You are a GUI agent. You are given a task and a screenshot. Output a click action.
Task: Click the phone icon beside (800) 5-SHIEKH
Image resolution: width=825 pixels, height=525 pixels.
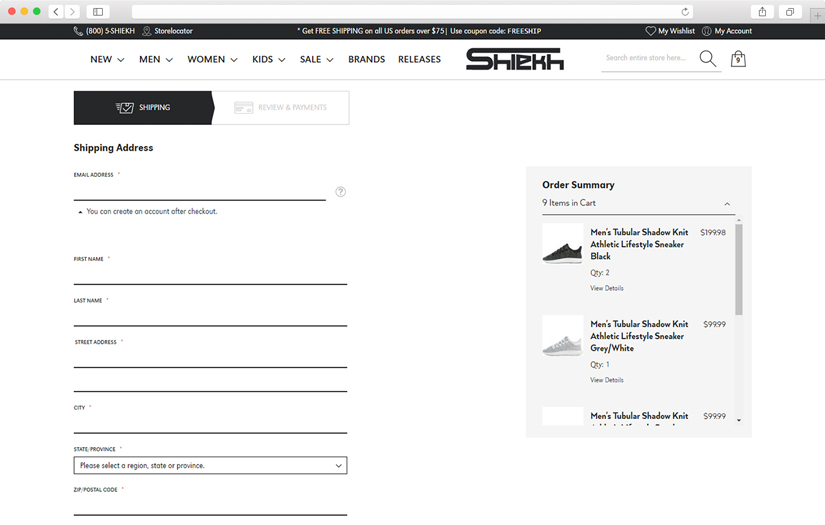coord(78,31)
